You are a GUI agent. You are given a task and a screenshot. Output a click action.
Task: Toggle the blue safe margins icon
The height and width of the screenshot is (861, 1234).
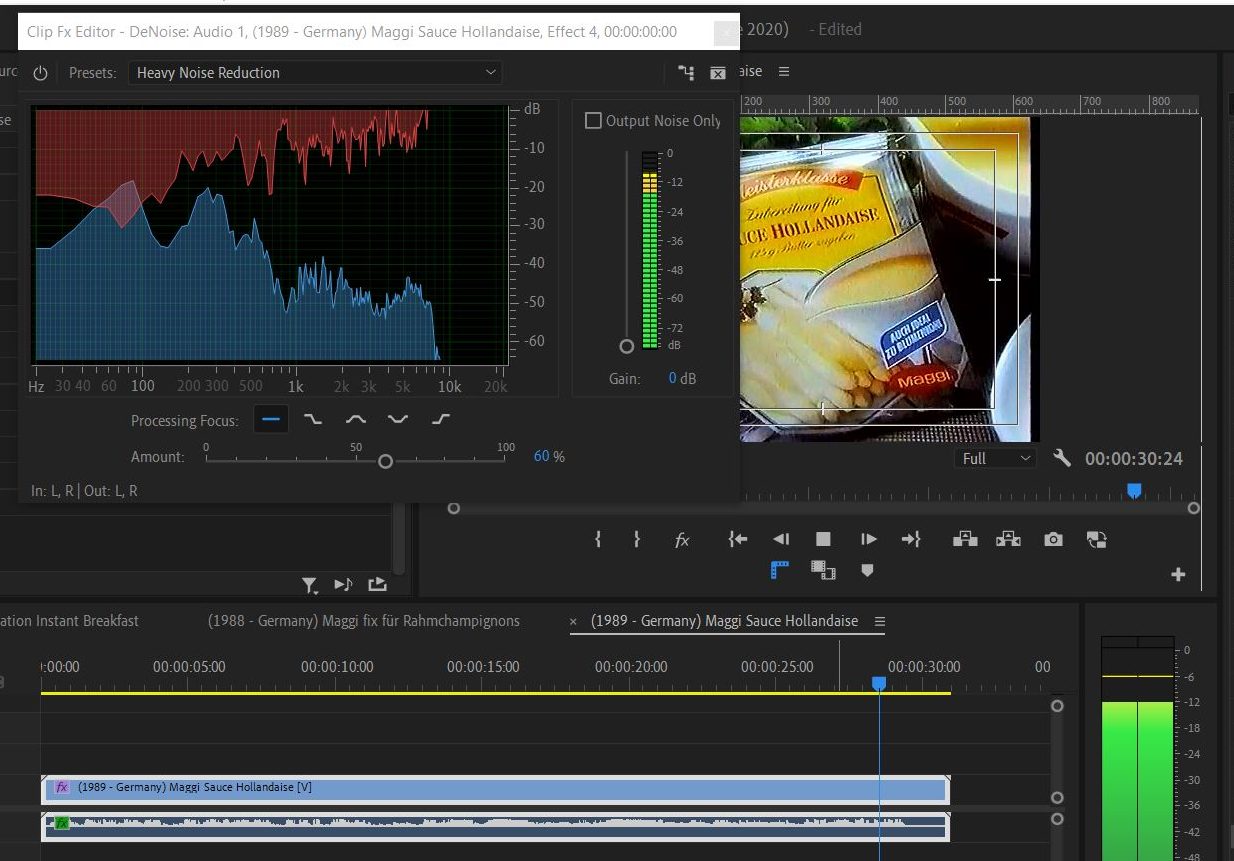tap(780, 570)
